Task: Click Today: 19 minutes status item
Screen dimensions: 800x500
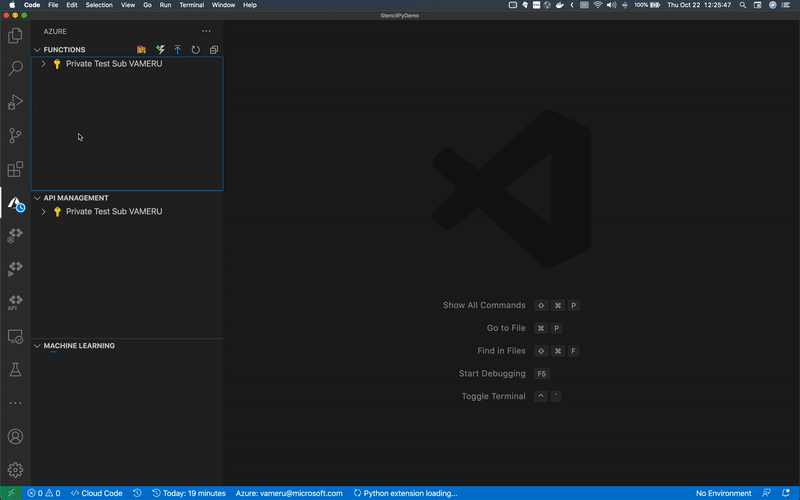Action: [189, 493]
